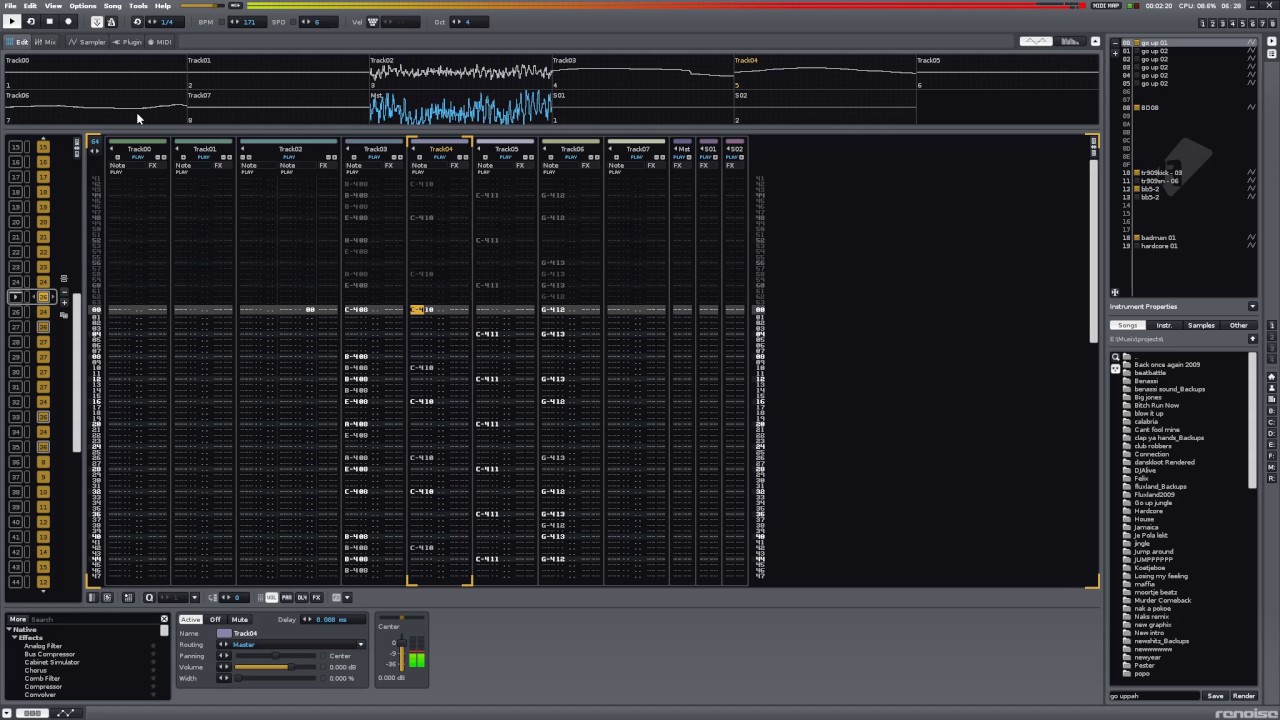Viewport: 1280px width, 720px height.
Task: Favorite the Analog Filter effect star
Action: pyautogui.click(x=153, y=646)
